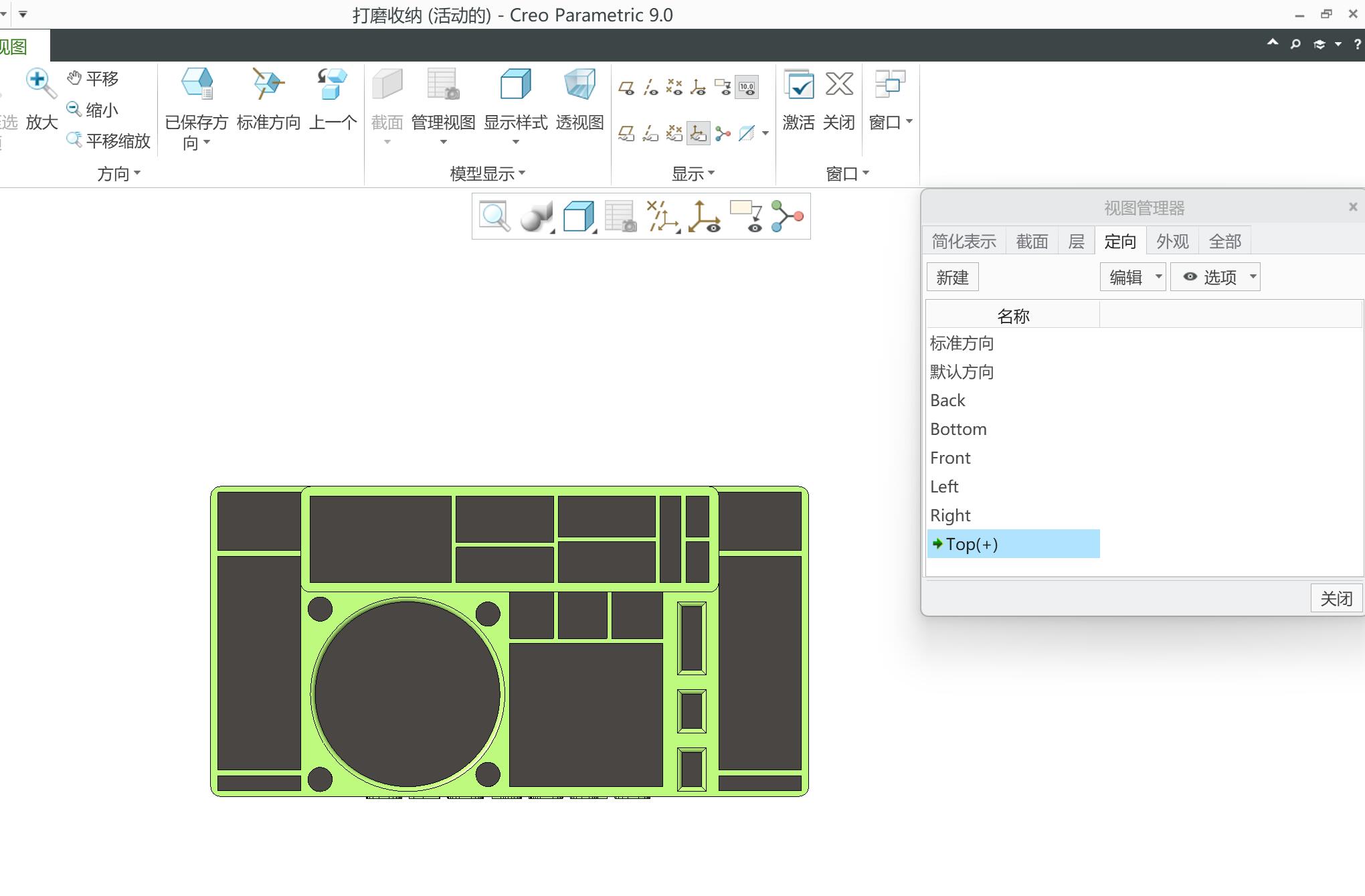Screen dimensions: 1365x896
Task: Open the 选项 options dropdown
Action: 1253,277
